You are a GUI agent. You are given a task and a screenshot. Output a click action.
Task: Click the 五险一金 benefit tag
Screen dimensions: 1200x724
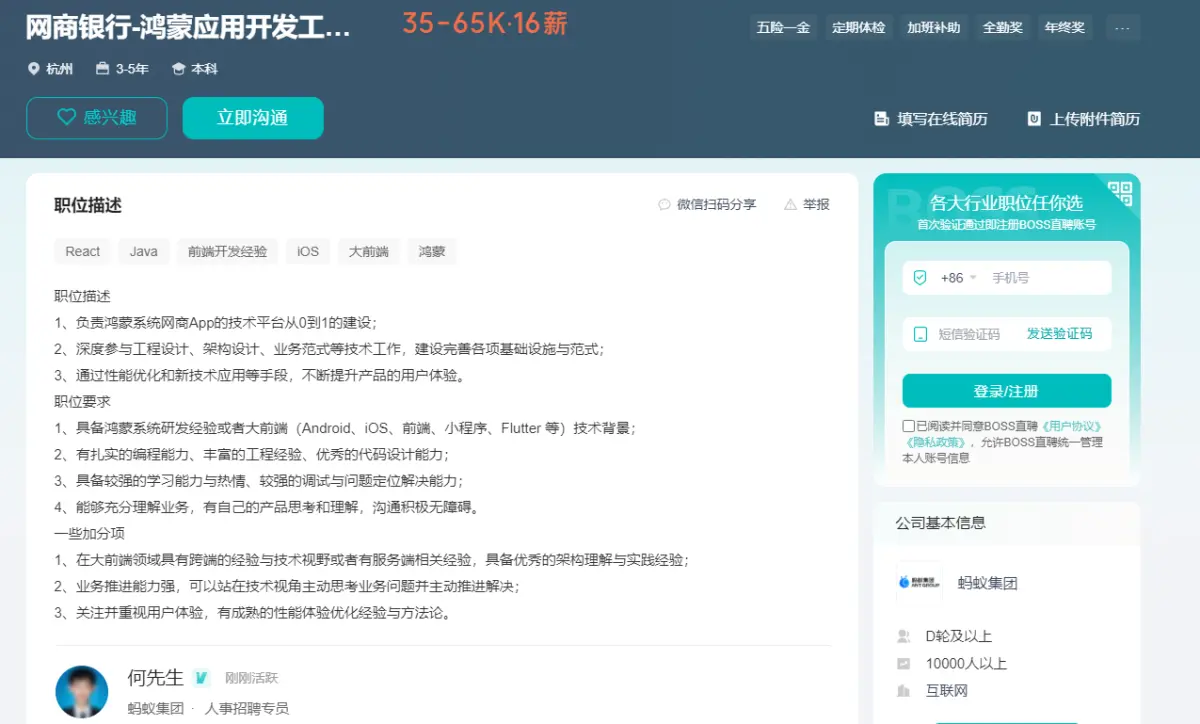pyautogui.click(x=785, y=27)
